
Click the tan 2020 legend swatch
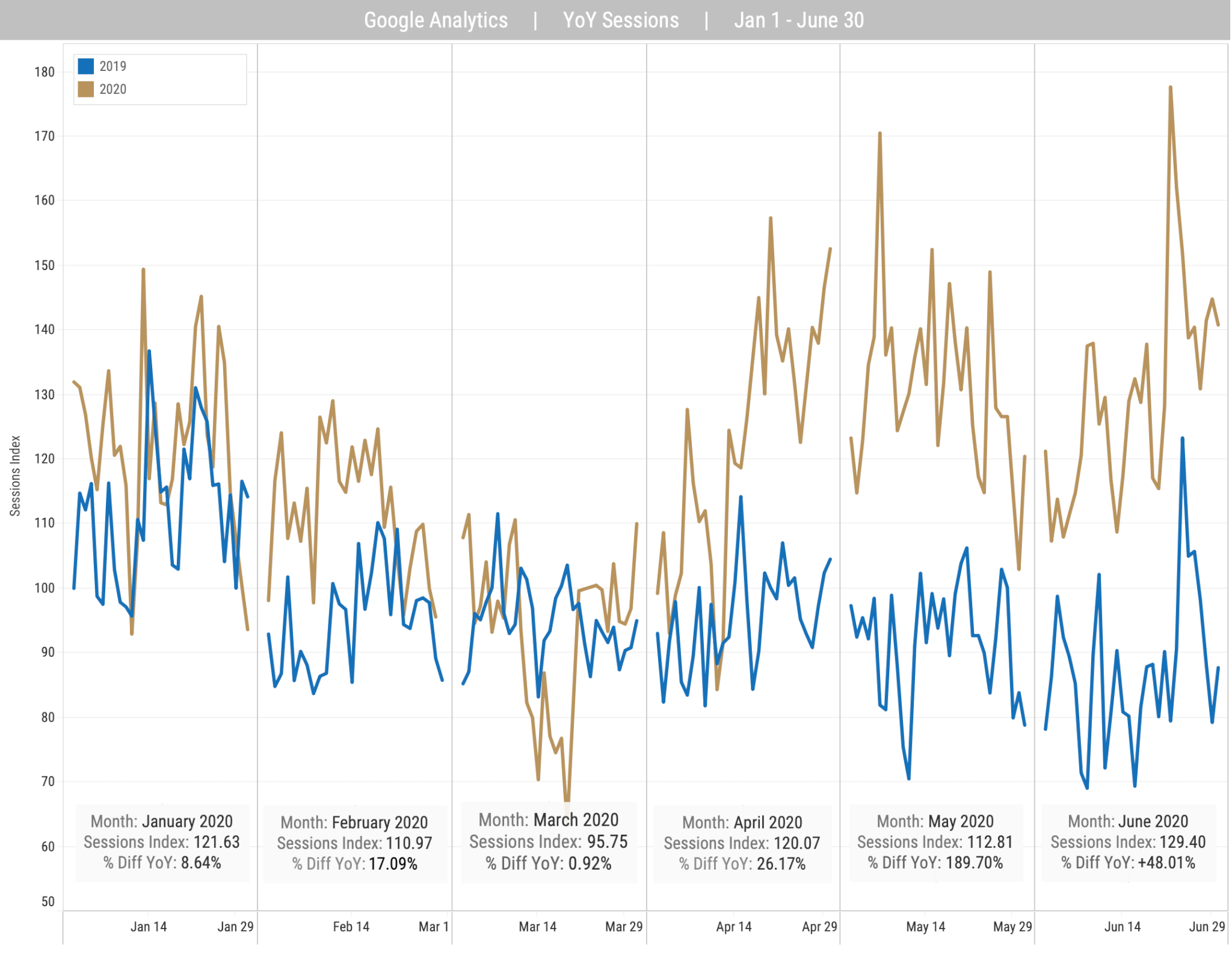coord(86,89)
